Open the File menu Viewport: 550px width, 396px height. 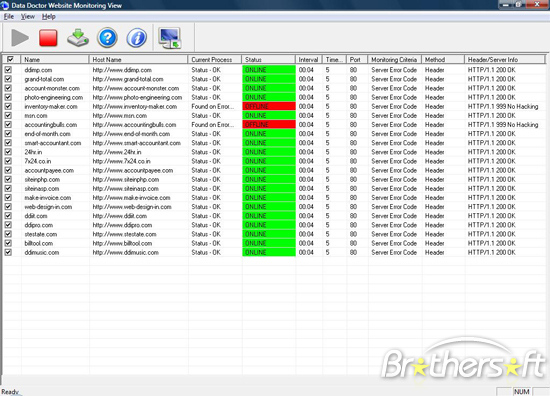click(9, 16)
